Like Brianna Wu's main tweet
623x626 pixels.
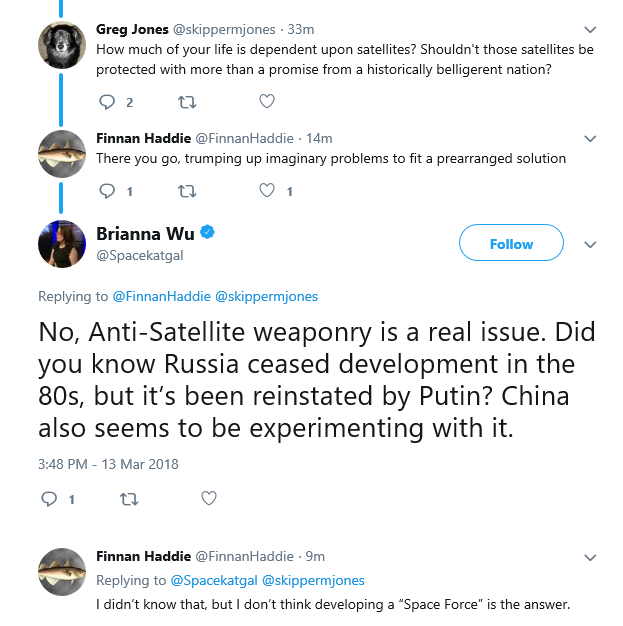point(209,498)
